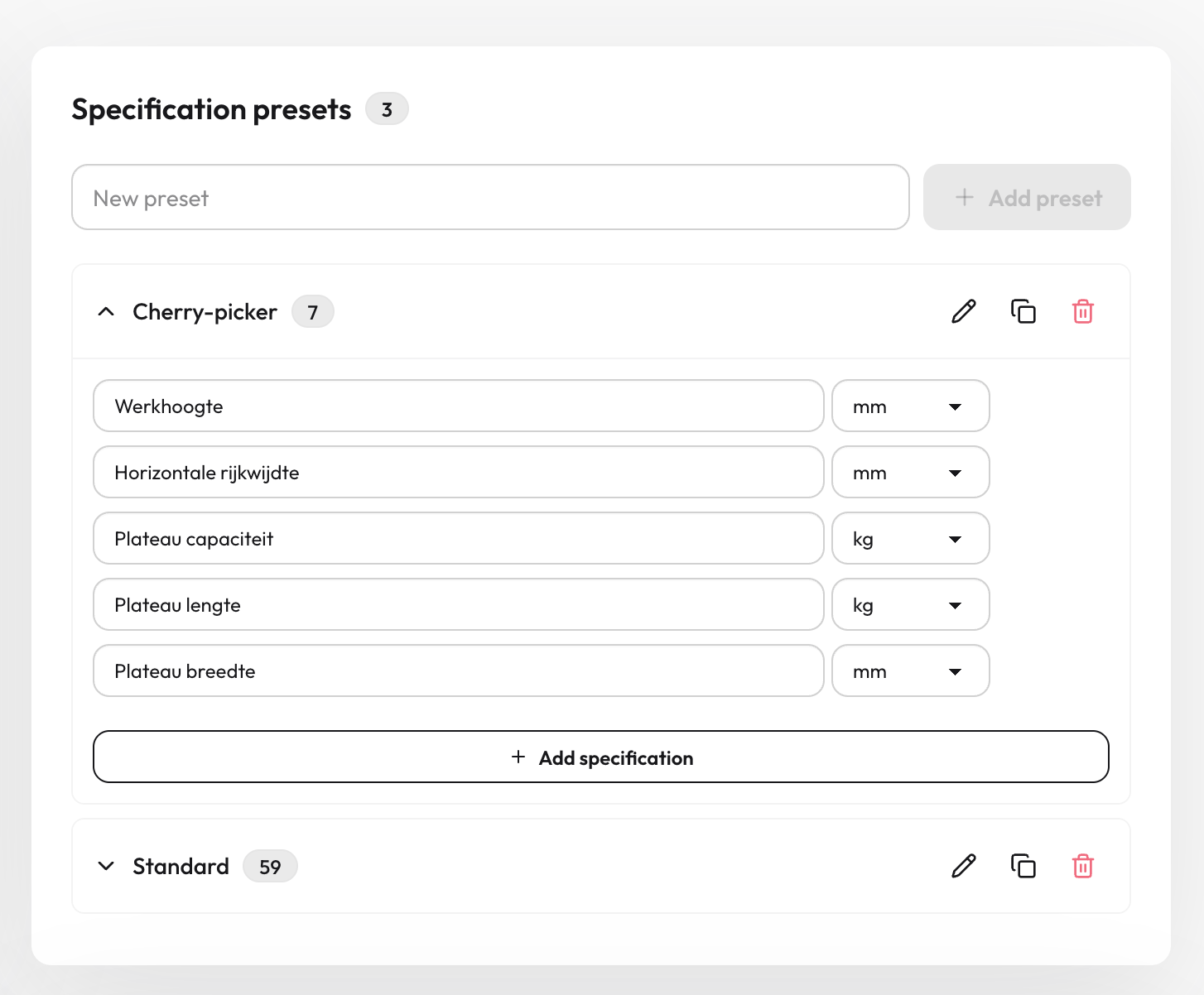
Task: Select the Plateau capaciteit name field
Action: 458,539
